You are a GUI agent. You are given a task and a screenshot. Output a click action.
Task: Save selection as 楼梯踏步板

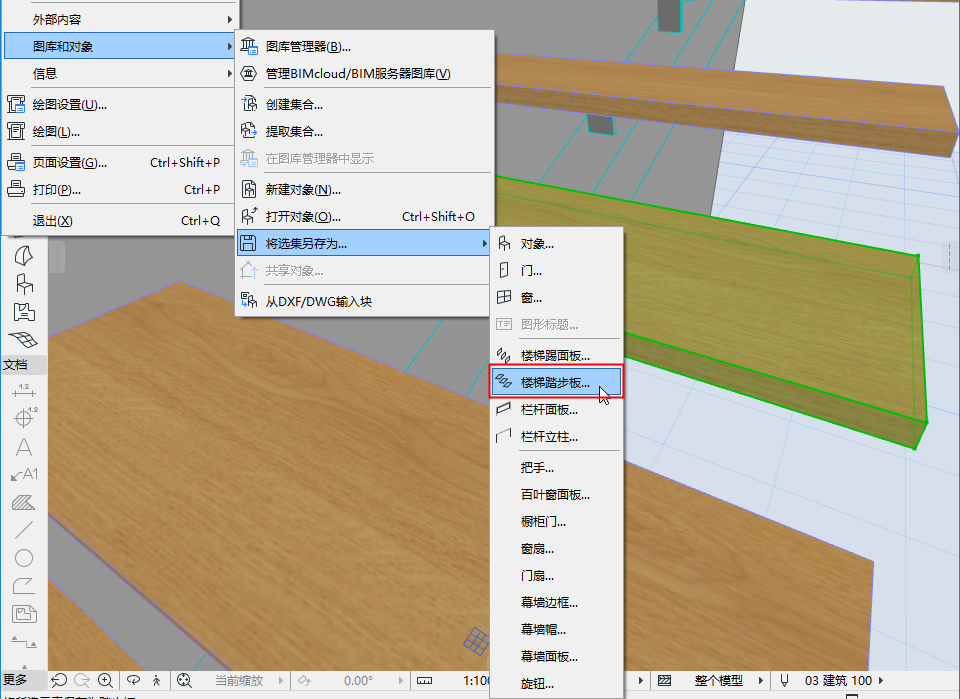point(557,383)
